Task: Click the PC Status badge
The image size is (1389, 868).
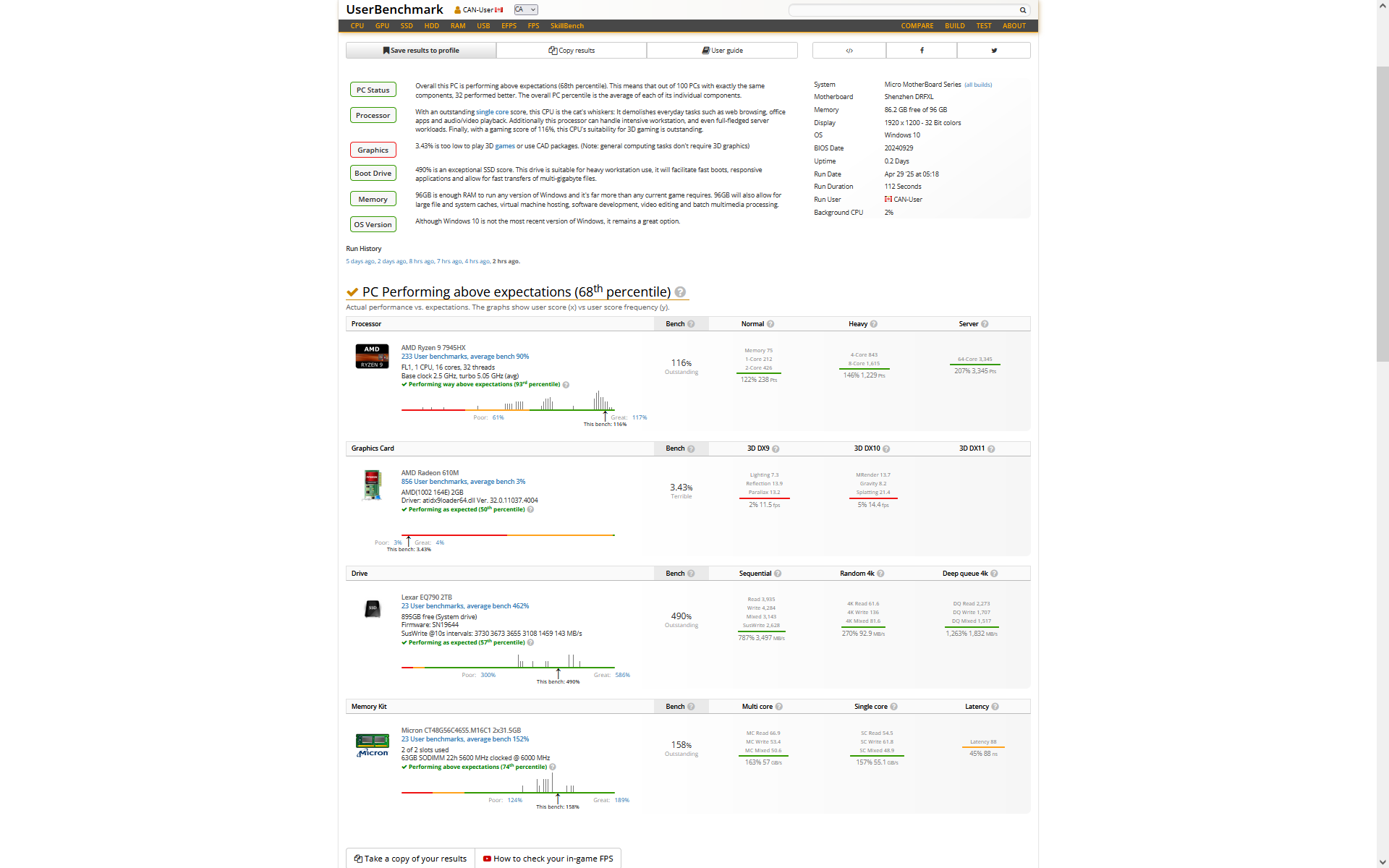Action: 373,90
